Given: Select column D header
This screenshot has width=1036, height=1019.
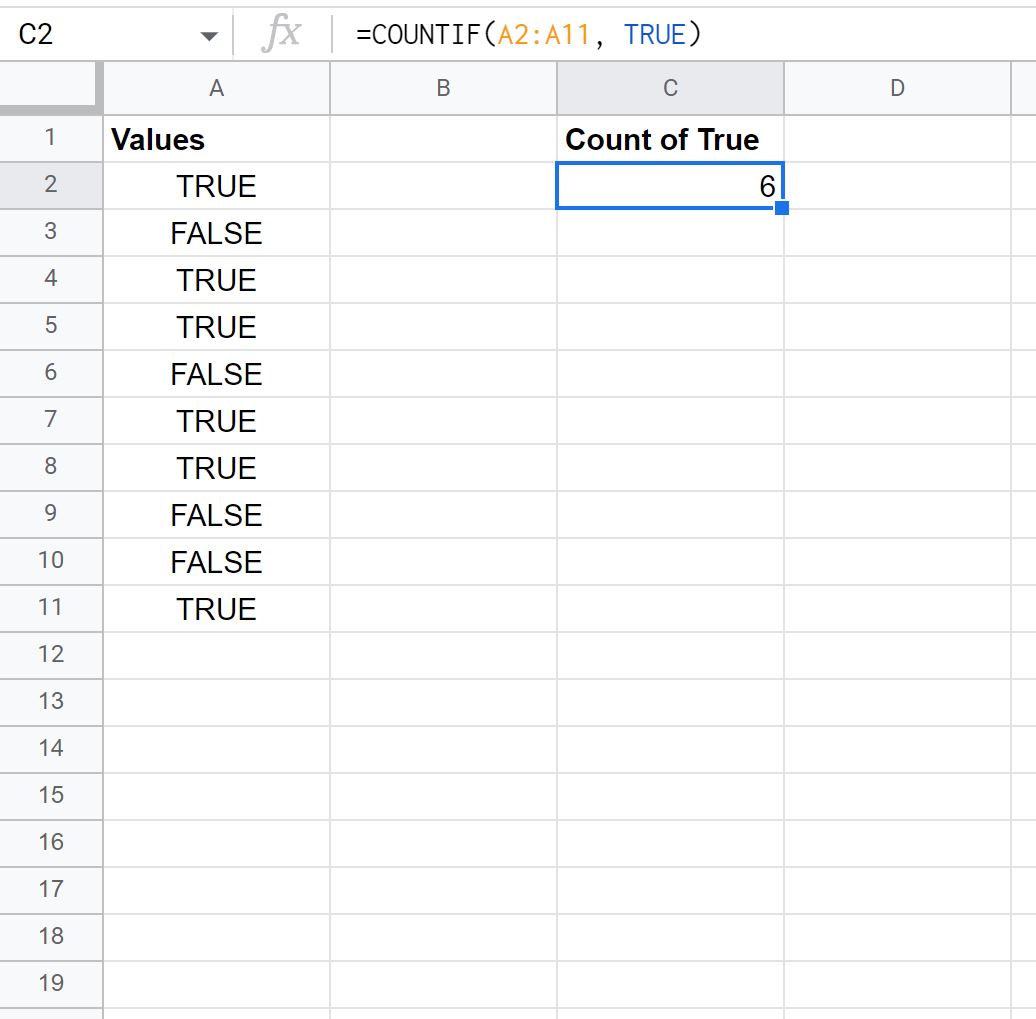Looking at the screenshot, I should pos(897,88).
